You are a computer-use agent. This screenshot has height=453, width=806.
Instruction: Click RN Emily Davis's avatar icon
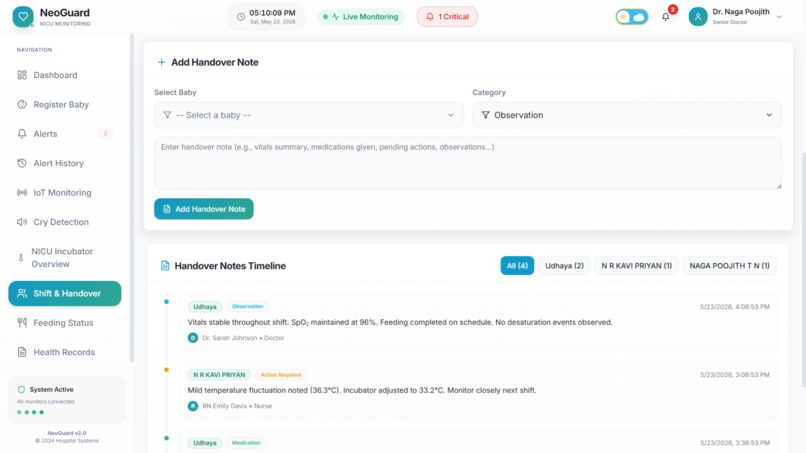193,406
